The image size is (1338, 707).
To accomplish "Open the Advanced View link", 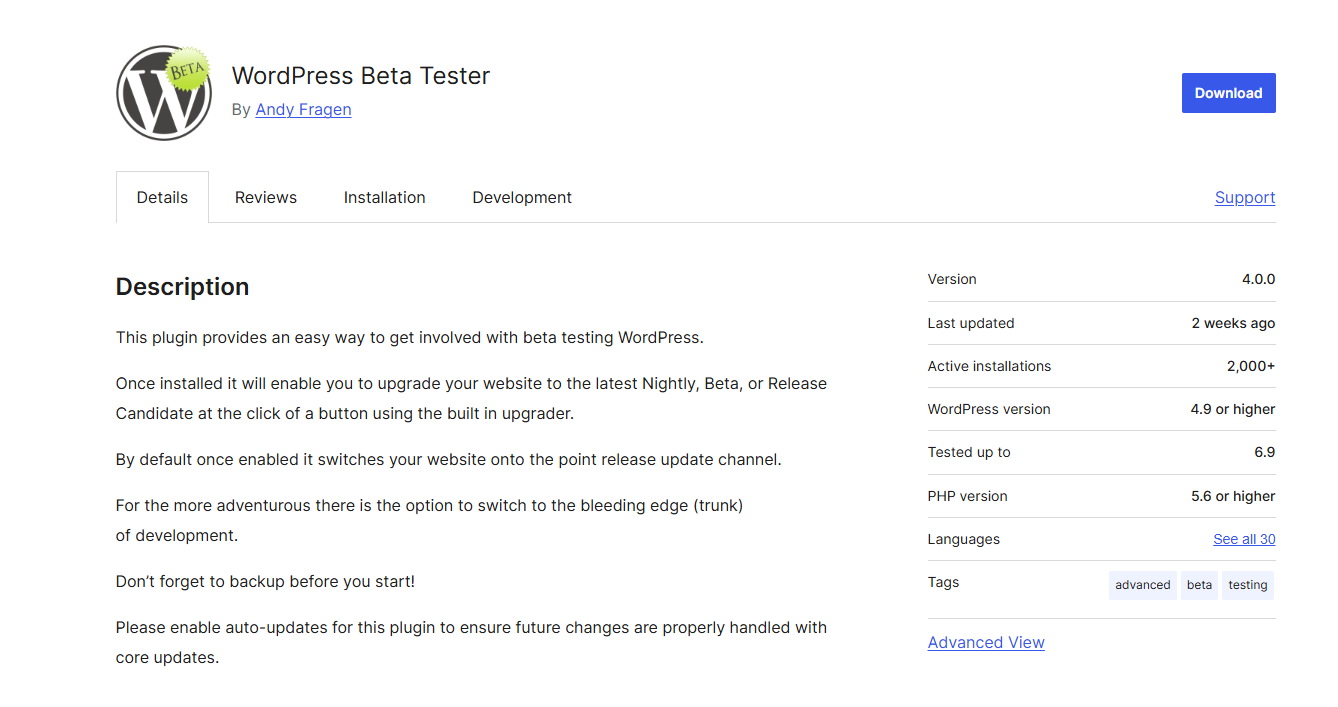I will click(986, 643).
